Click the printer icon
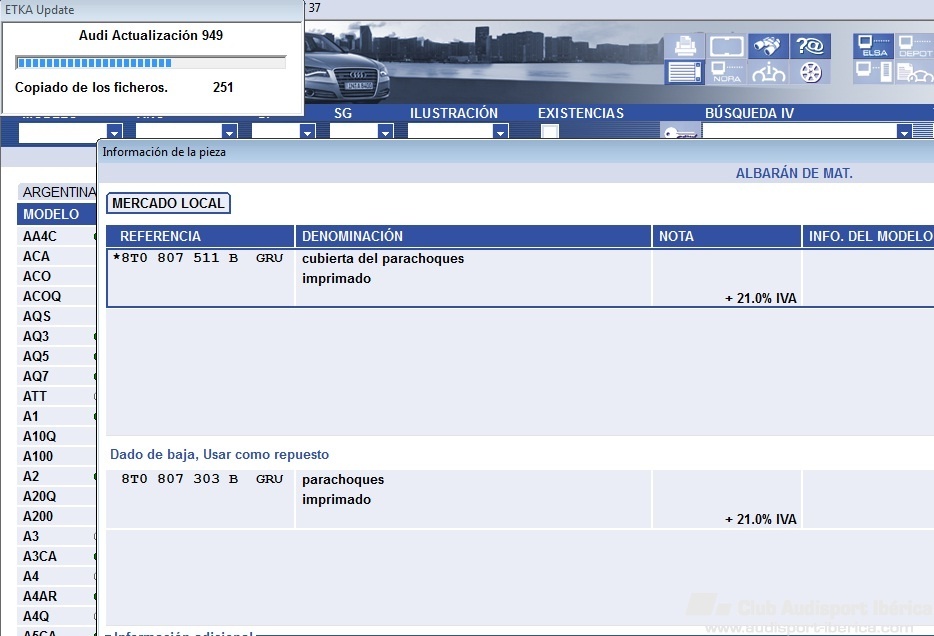Image resolution: width=934 pixels, height=636 pixels. (x=684, y=46)
